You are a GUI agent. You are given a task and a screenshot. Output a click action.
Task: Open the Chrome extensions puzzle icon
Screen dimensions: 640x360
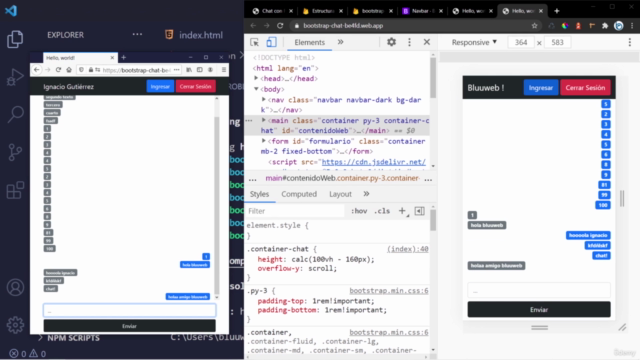tap(605, 25)
